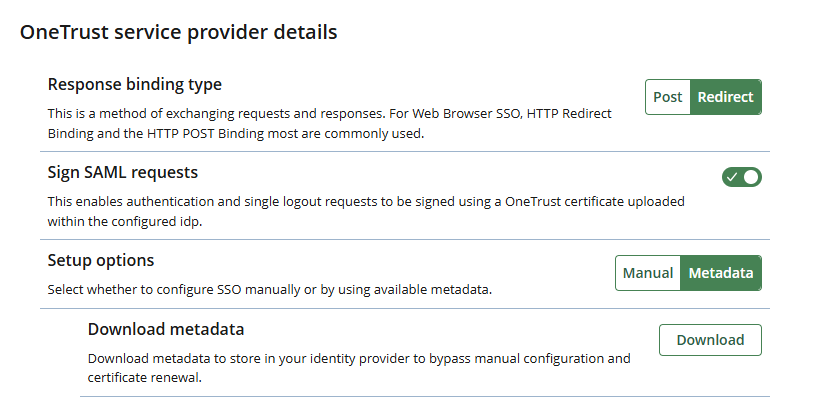
Task: Click the "Select whether to configure SSO manually" text
Action: tap(270, 290)
